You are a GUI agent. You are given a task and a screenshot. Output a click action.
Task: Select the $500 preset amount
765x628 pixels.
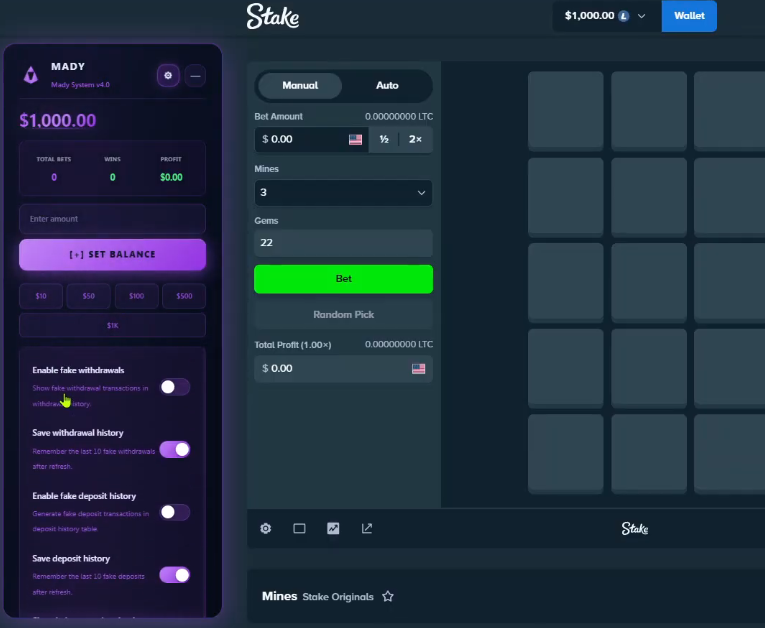(x=184, y=296)
